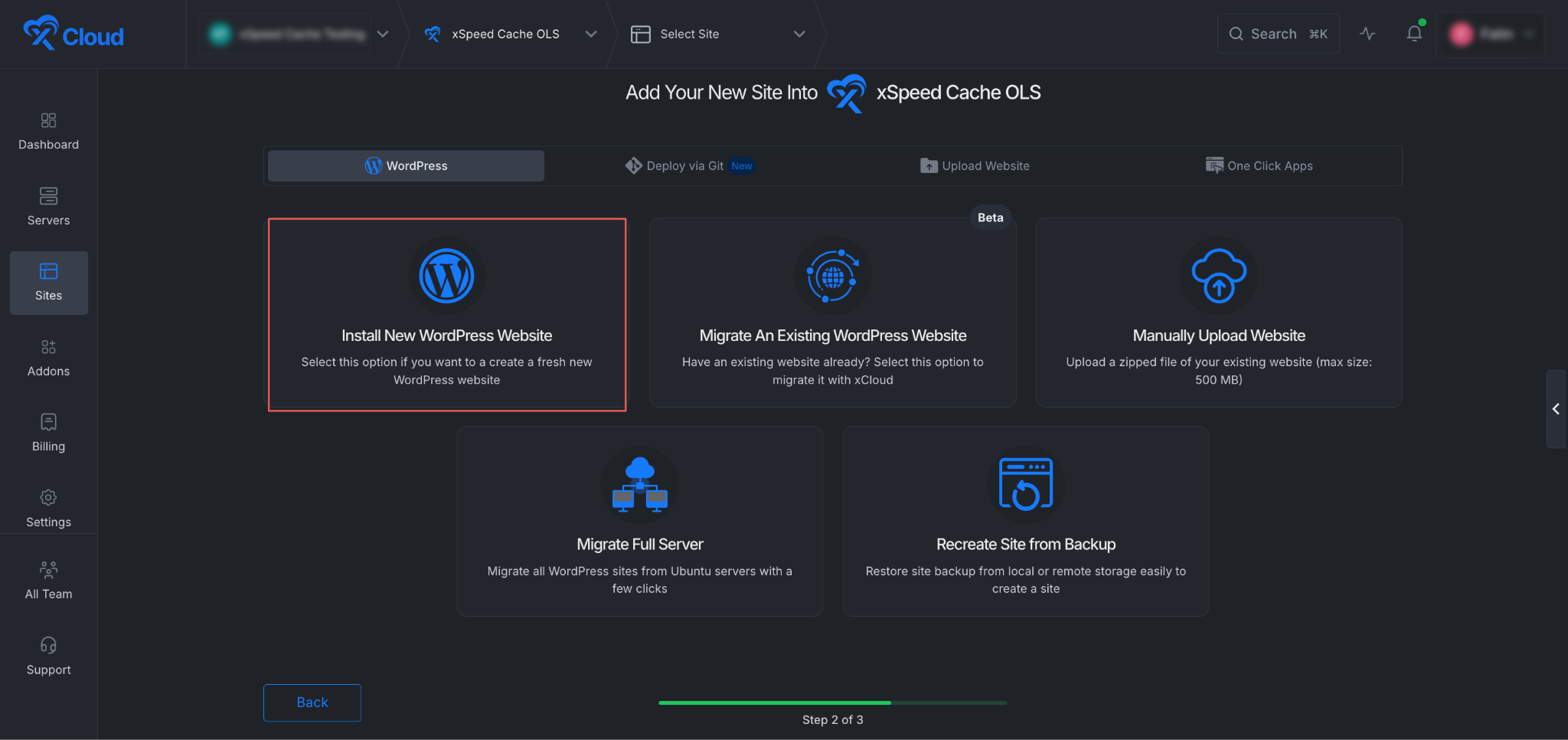The height and width of the screenshot is (740, 1568).
Task: Click 'Upload a zipped file' description text
Action: tap(1219, 371)
